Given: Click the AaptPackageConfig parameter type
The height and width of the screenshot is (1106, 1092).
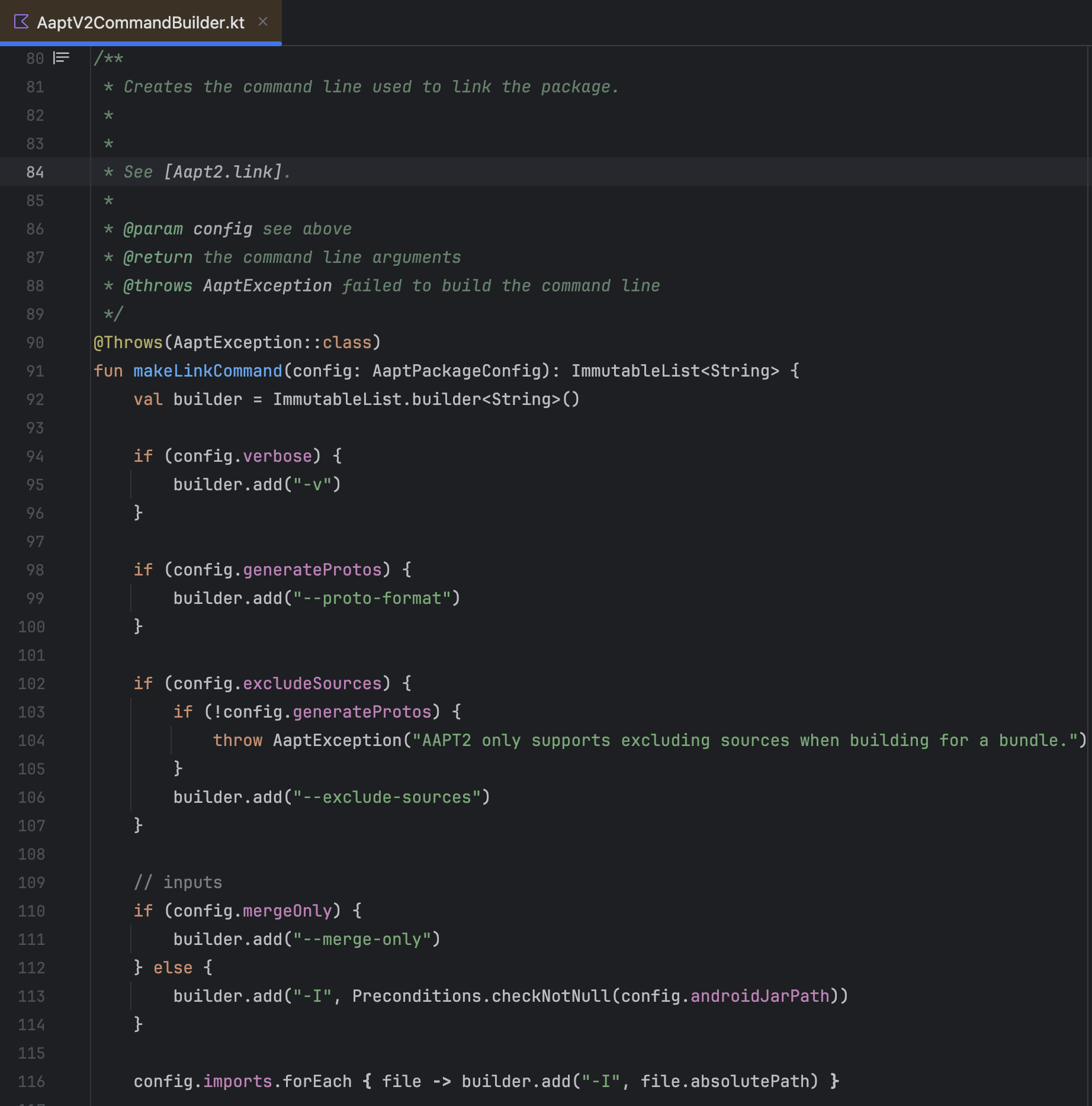Looking at the screenshot, I should (457, 371).
